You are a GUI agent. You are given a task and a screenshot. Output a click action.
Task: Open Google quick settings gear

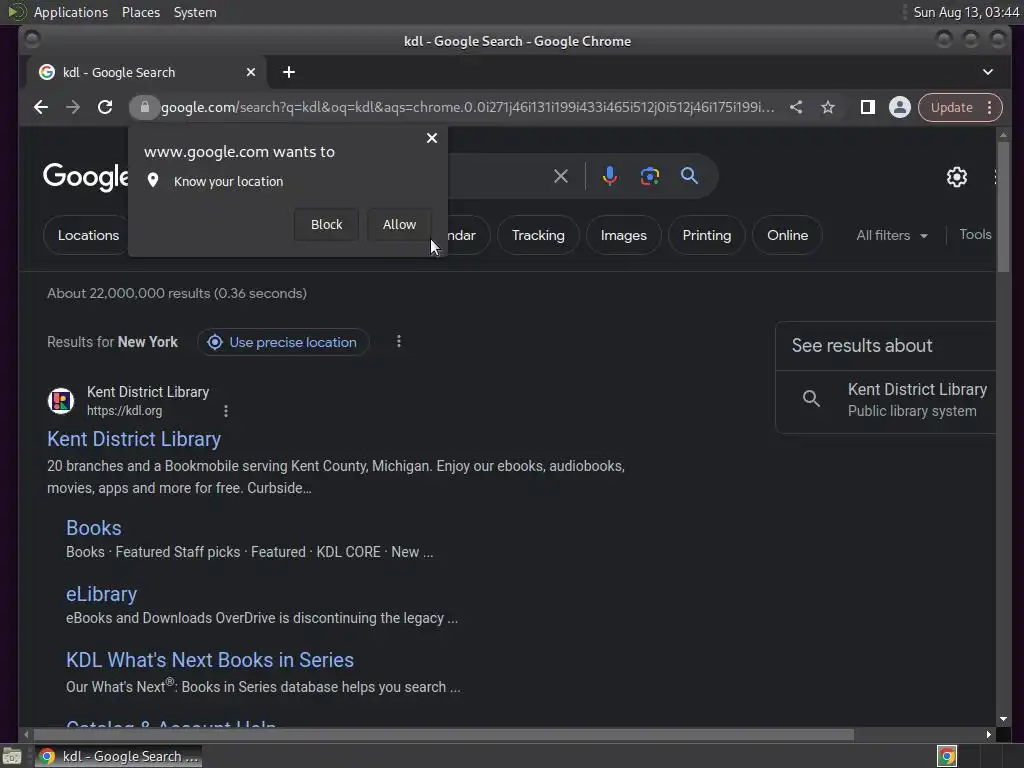pyautogui.click(x=957, y=176)
